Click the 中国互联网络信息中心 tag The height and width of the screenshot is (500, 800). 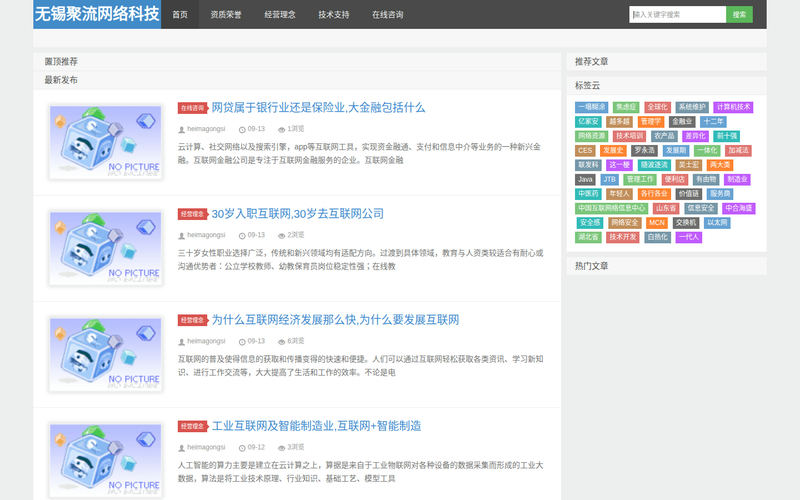[611, 208]
